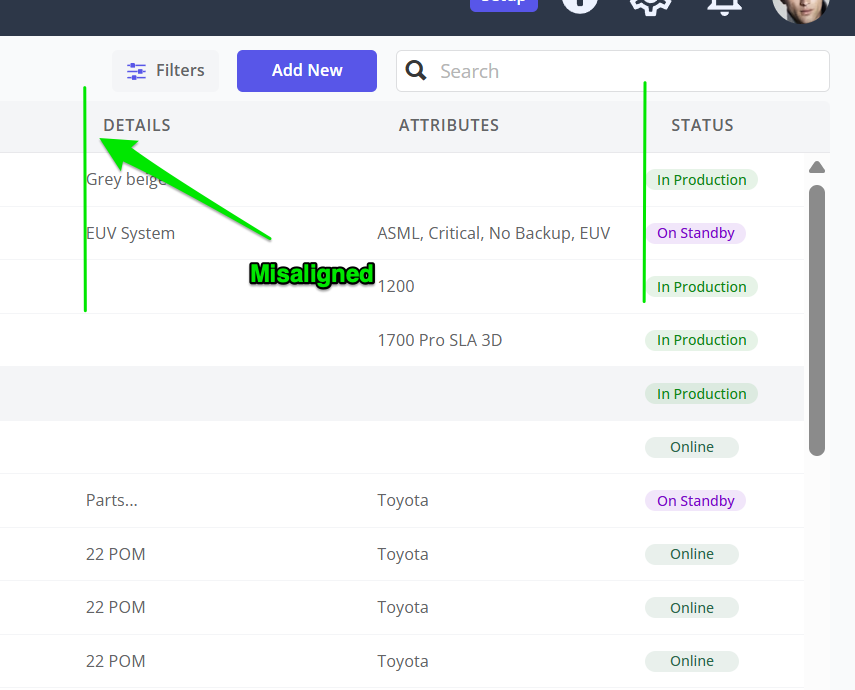Viewport: 855px width, 690px height.
Task: Open the Filters panel
Action: click(166, 71)
